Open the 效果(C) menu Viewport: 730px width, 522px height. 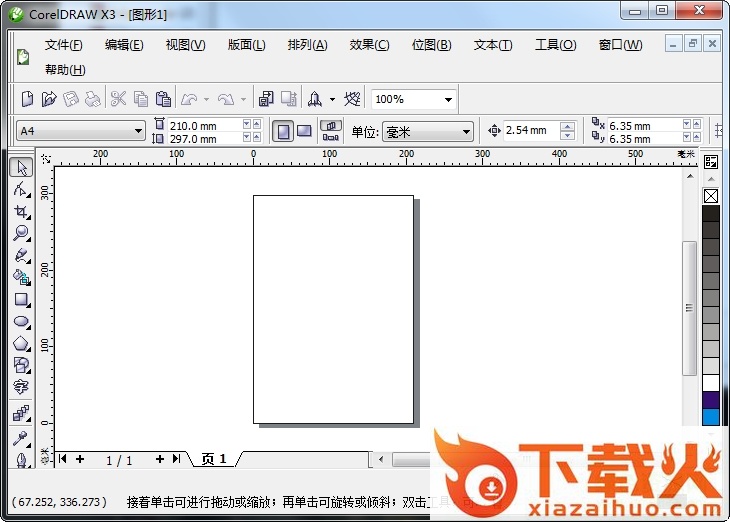[x=369, y=45]
